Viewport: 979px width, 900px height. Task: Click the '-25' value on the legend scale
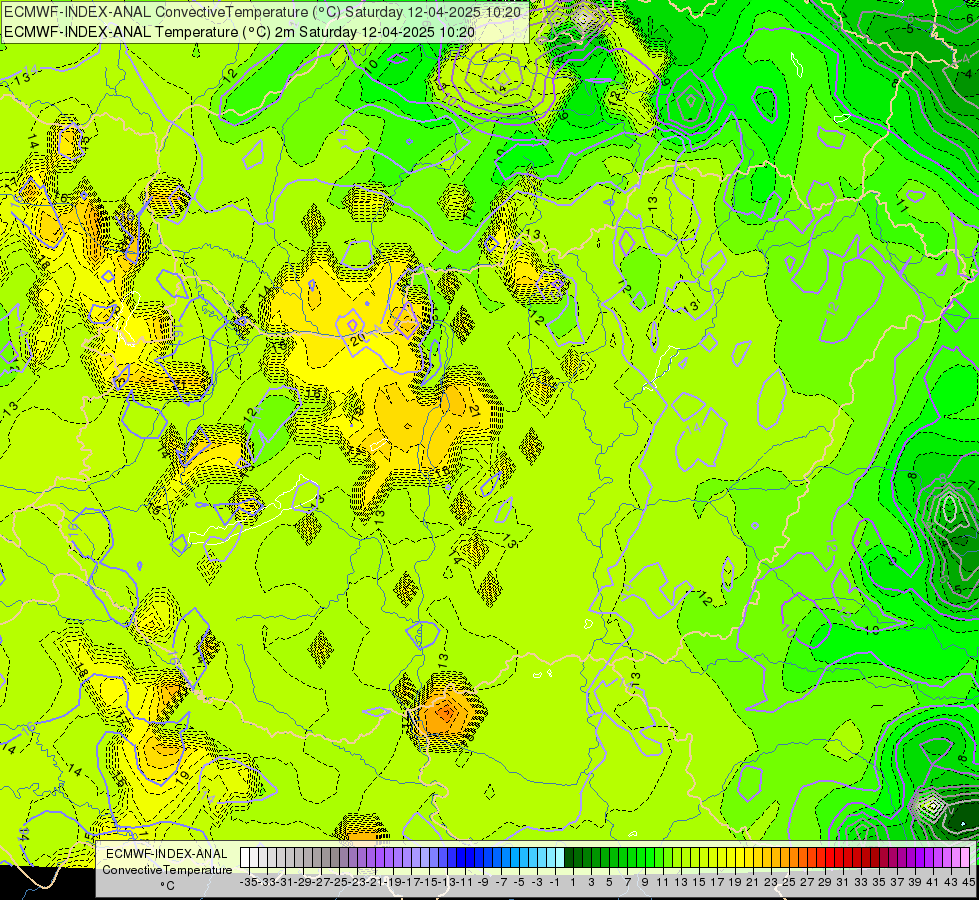pyautogui.click(x=339, y=882)
